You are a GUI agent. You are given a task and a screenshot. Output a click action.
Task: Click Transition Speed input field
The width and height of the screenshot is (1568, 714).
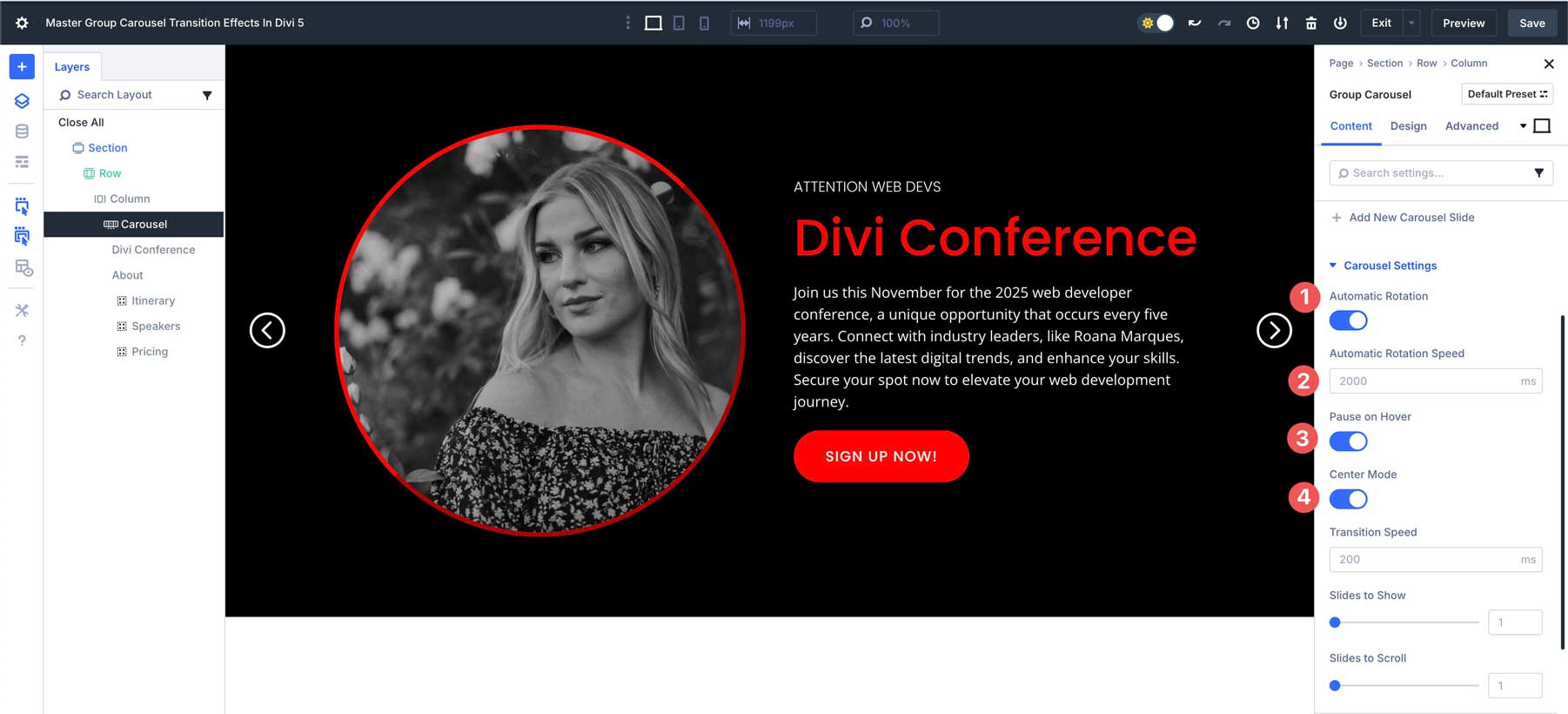coord(1436,560)
